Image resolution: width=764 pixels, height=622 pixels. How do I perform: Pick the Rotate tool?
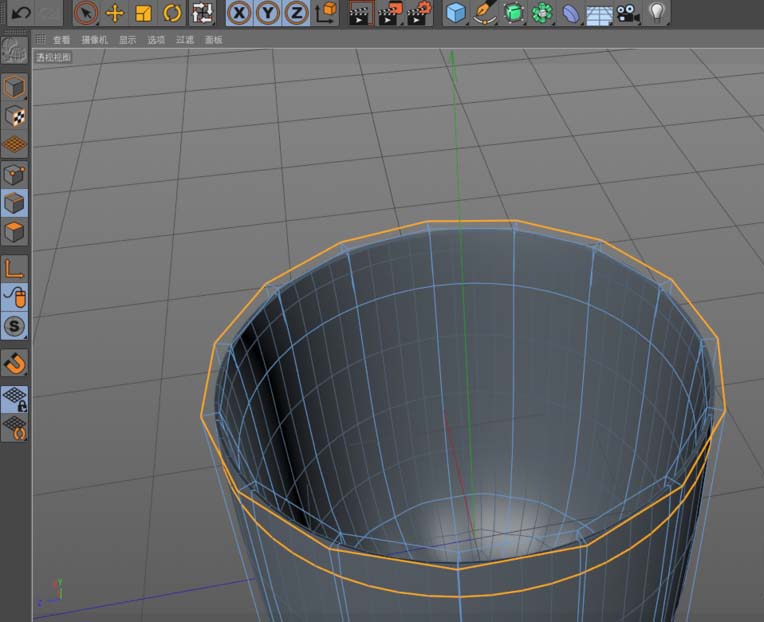pos(172,13)
